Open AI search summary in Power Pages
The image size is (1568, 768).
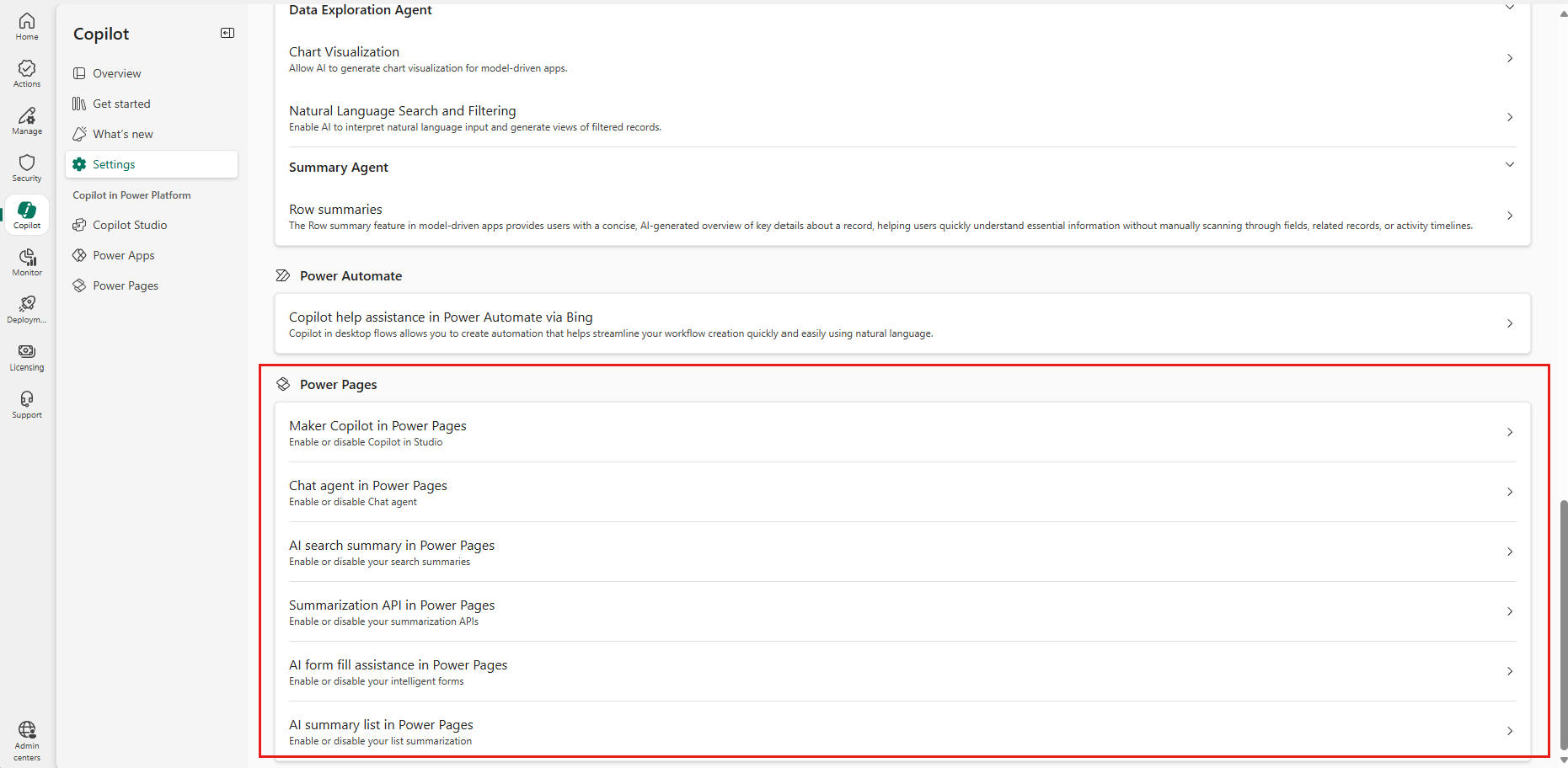click(902, 552)
